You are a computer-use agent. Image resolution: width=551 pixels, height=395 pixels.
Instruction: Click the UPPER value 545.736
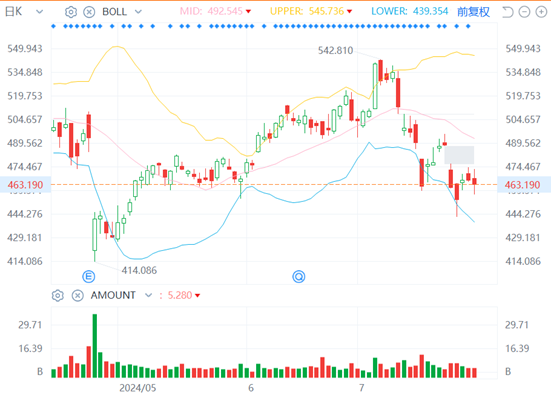(x=326, y=11)
